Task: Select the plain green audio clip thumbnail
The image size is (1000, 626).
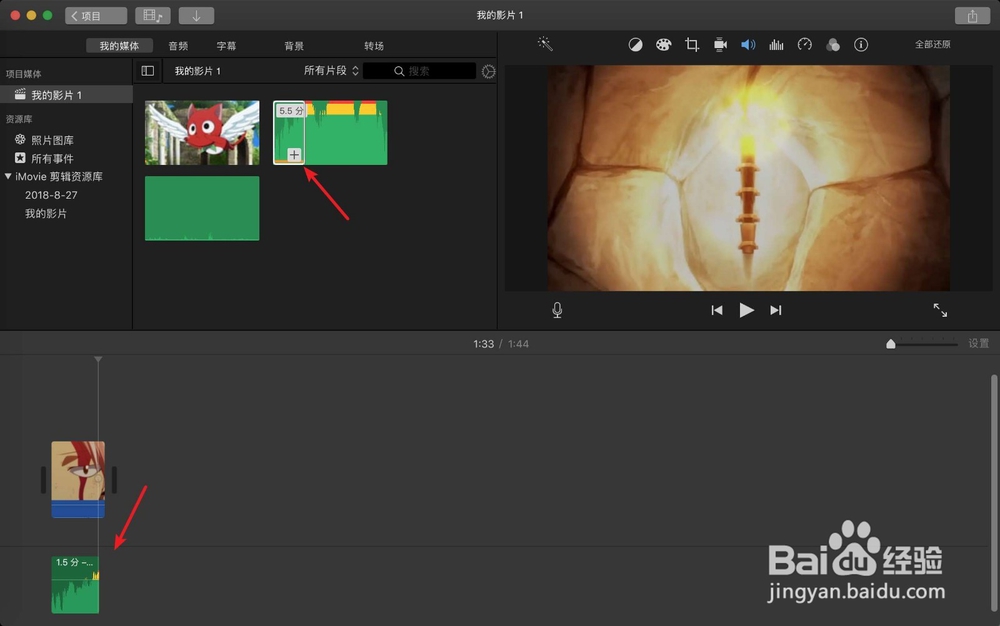Action: point(202,208)
